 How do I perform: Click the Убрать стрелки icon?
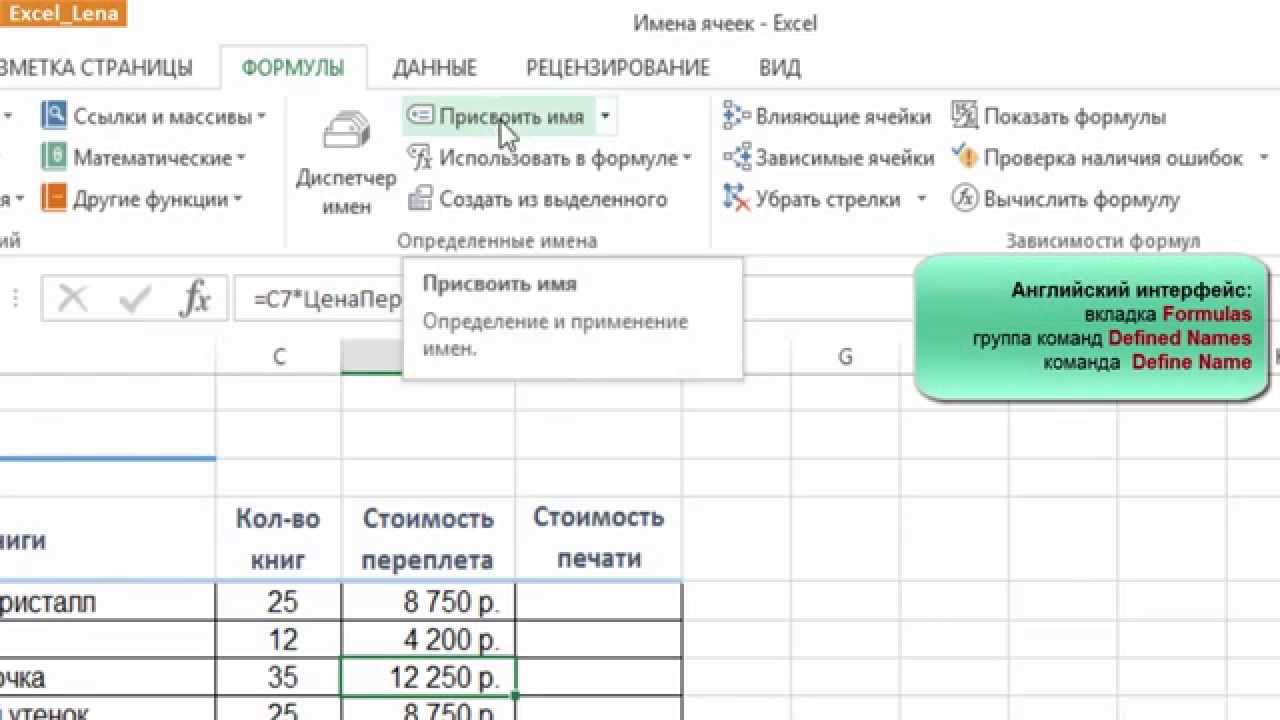[737, 199]
